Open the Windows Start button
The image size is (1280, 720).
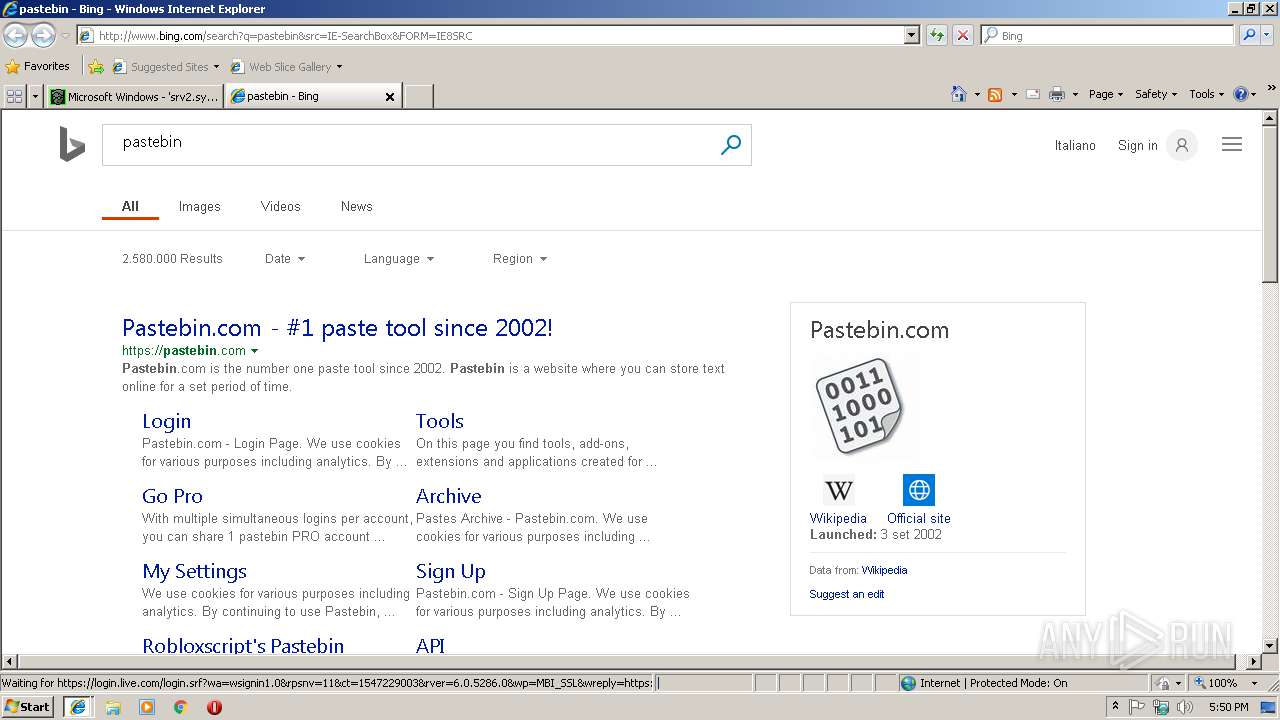click(28, 707)
